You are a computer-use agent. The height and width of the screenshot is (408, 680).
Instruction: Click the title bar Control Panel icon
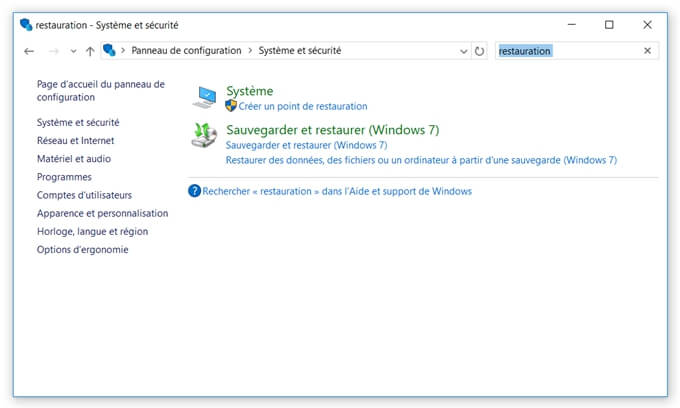26,25
